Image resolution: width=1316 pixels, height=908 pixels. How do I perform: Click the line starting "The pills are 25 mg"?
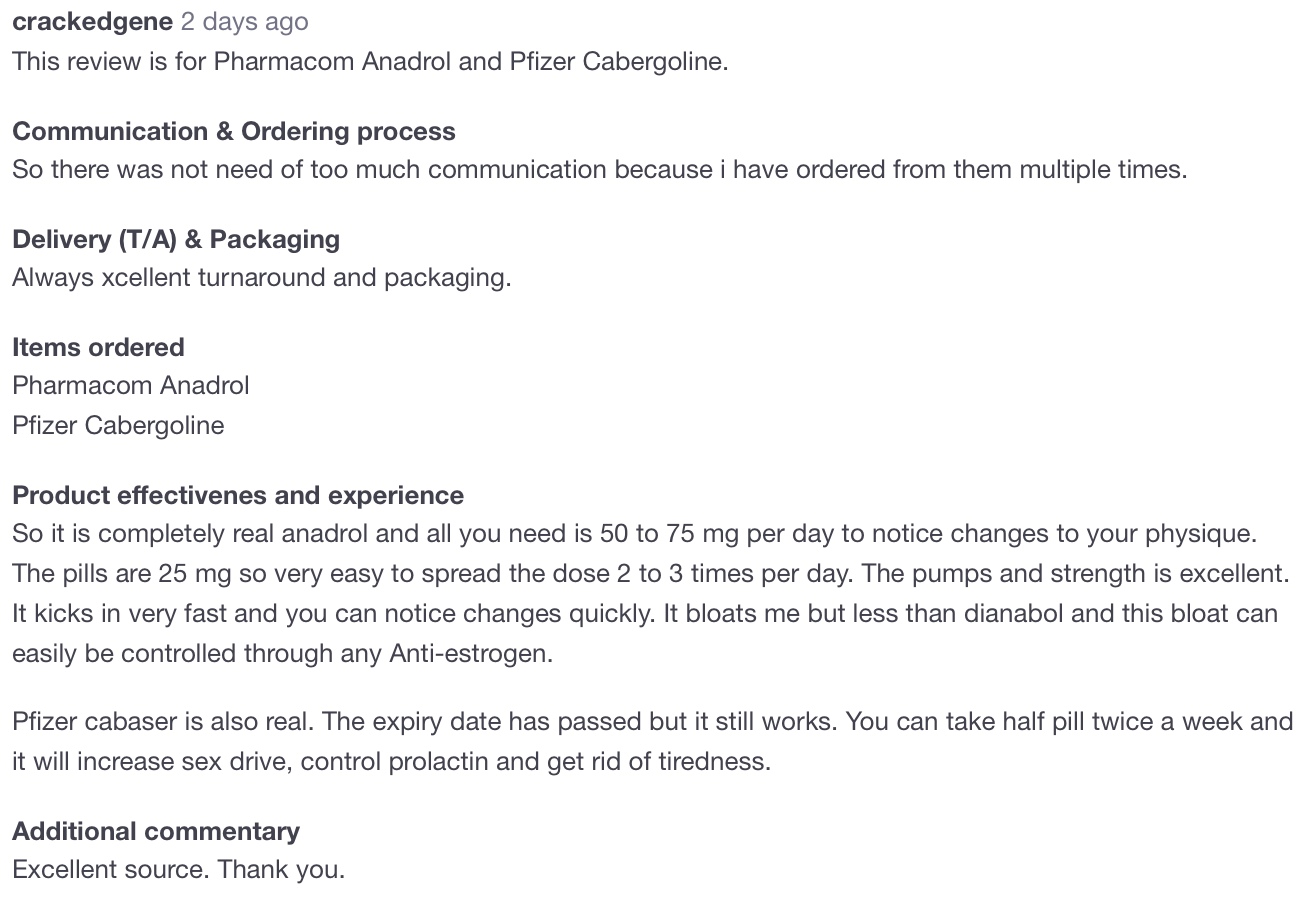[x=650, y=574]
